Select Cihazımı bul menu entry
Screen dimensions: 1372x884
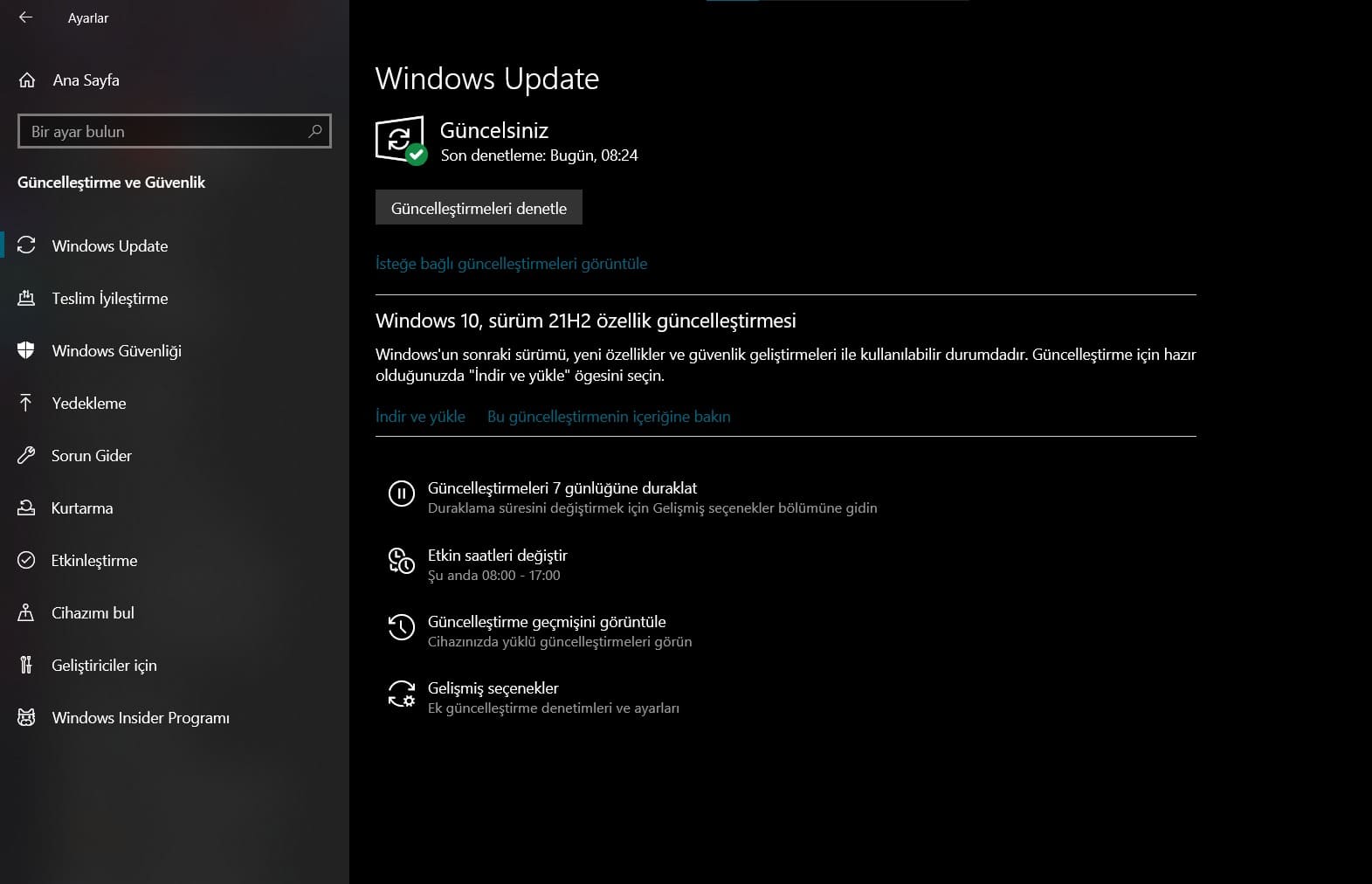point(93,612)
